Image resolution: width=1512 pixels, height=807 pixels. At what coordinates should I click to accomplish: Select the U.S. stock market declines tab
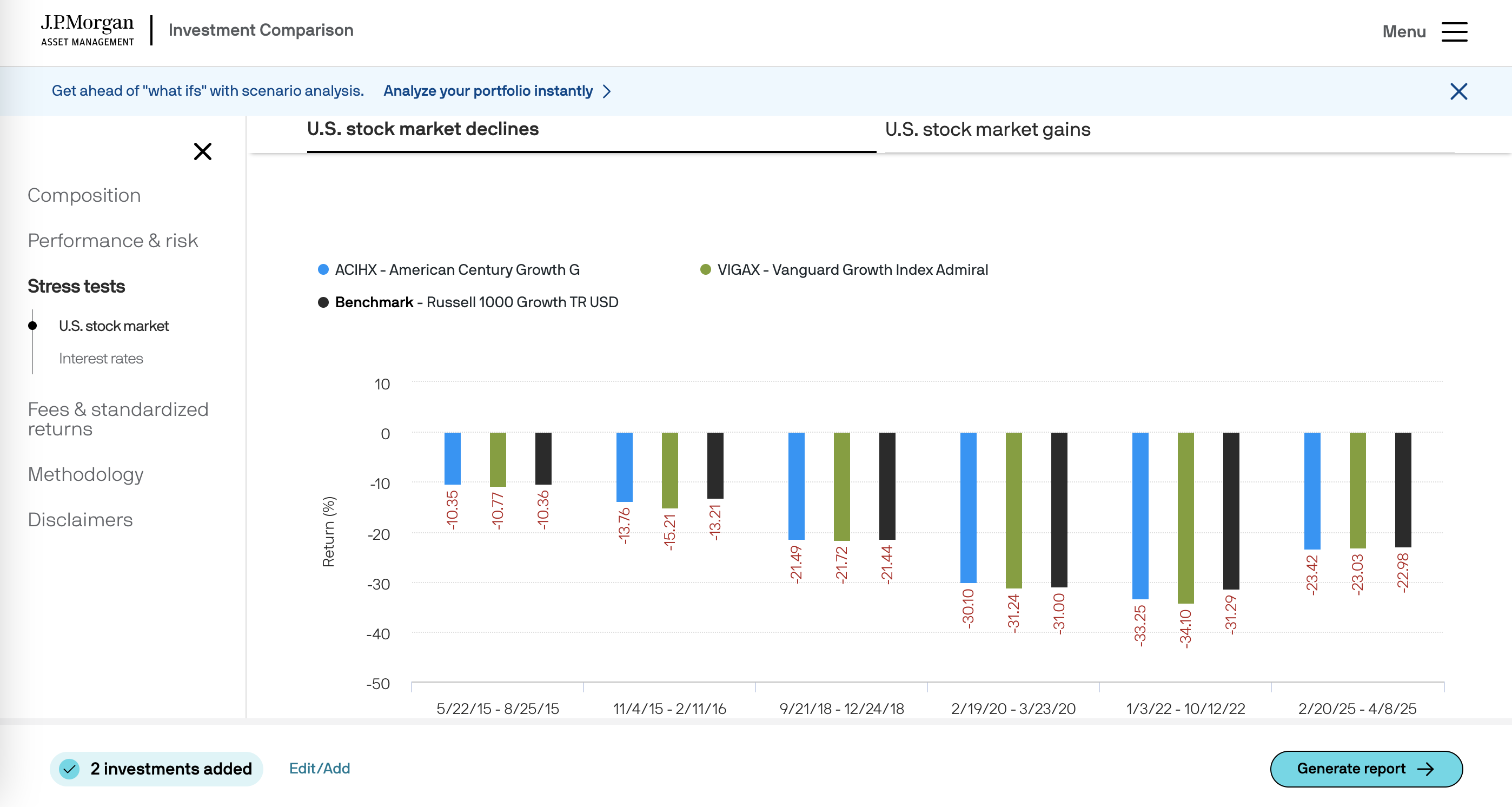click(x=422, y=129)
